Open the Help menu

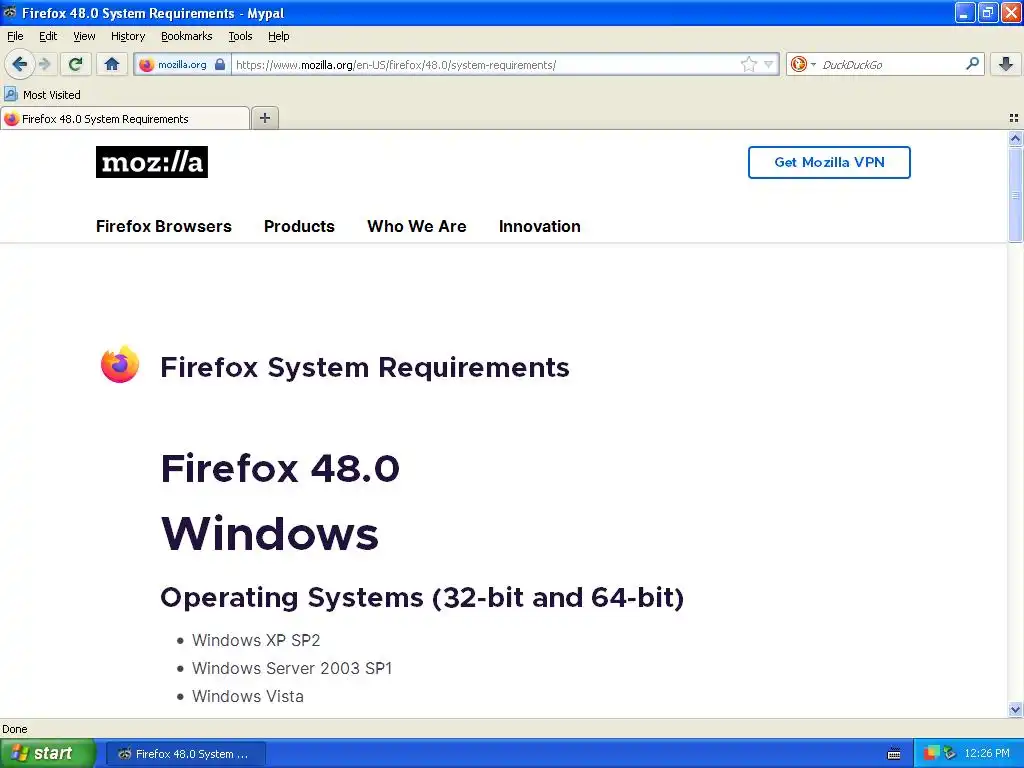pos(278,36)
